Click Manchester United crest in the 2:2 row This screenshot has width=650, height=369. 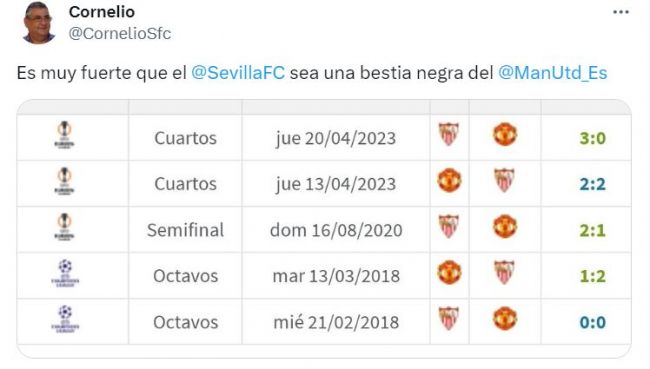tap(449, 180)
